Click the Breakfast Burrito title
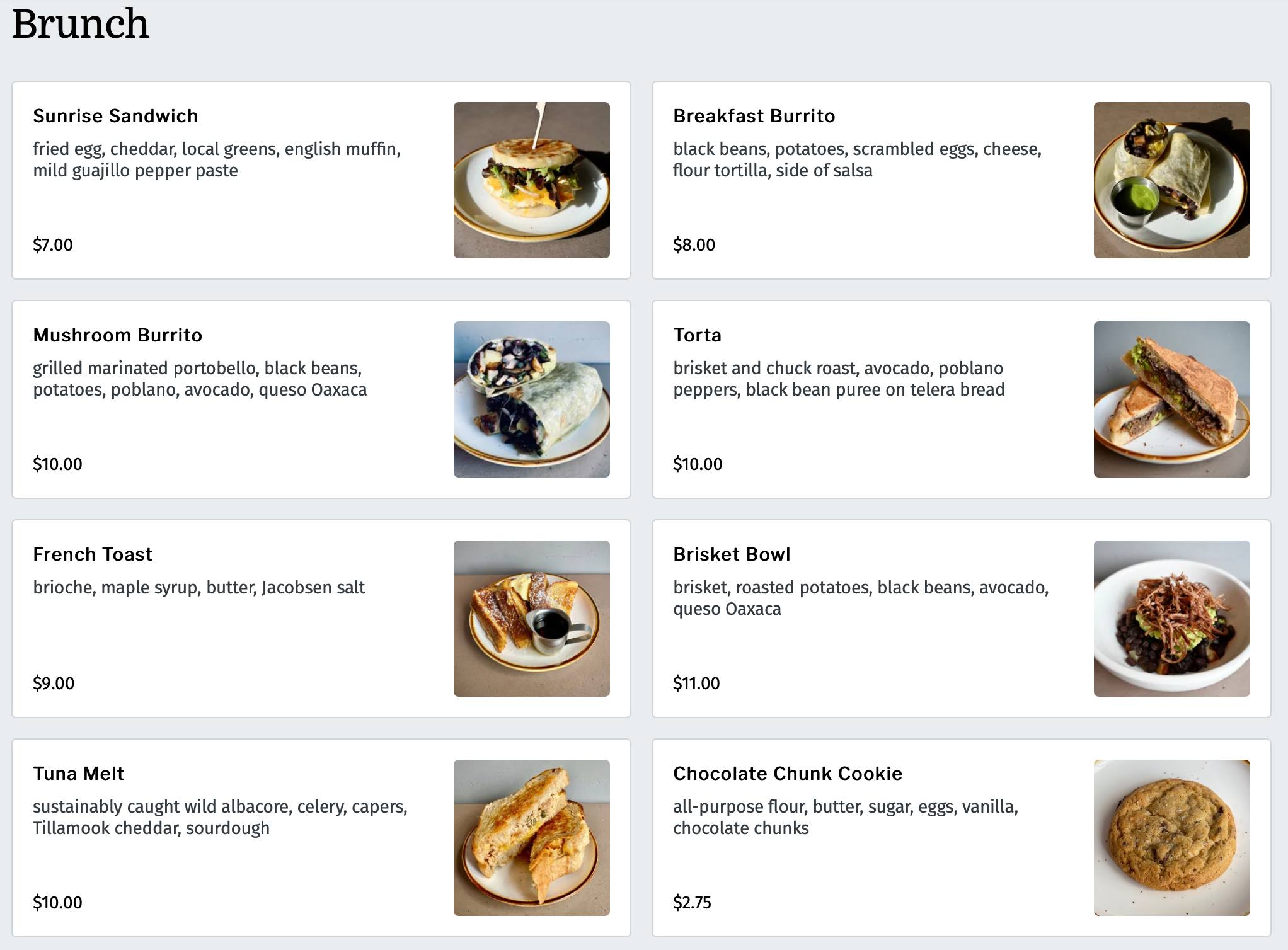Screen dimensions: 1288x950 point(754,116)
